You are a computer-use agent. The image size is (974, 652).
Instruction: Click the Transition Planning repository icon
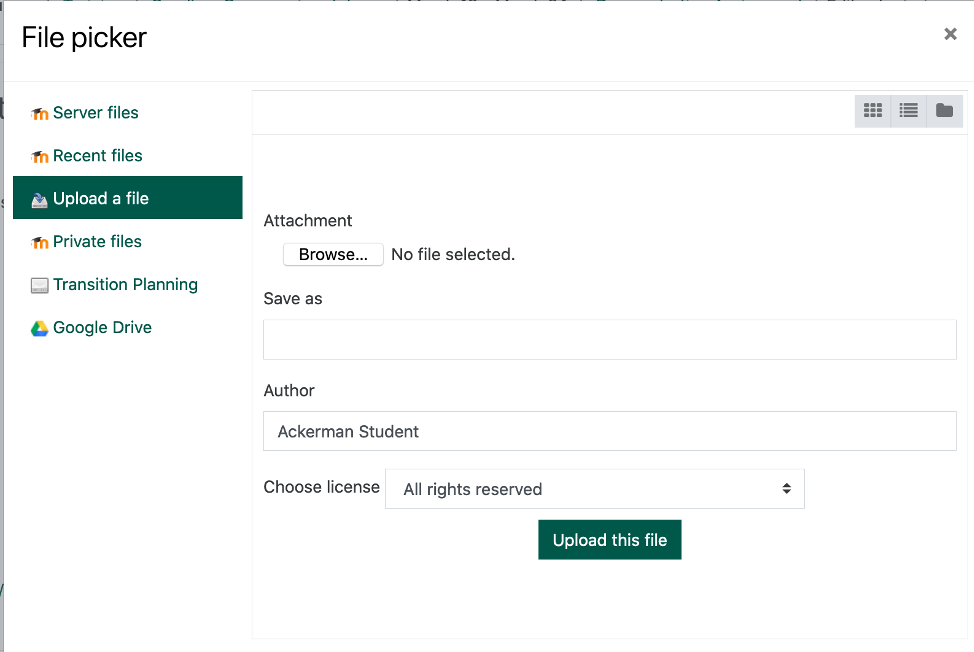pyautogui.click(x=40, y=284)
